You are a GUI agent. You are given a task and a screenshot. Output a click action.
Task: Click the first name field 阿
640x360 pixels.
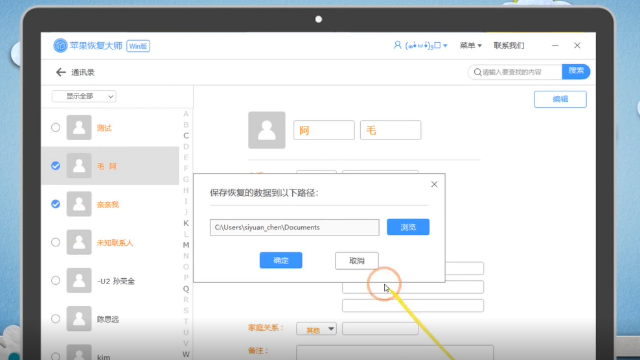pos(324,130)
